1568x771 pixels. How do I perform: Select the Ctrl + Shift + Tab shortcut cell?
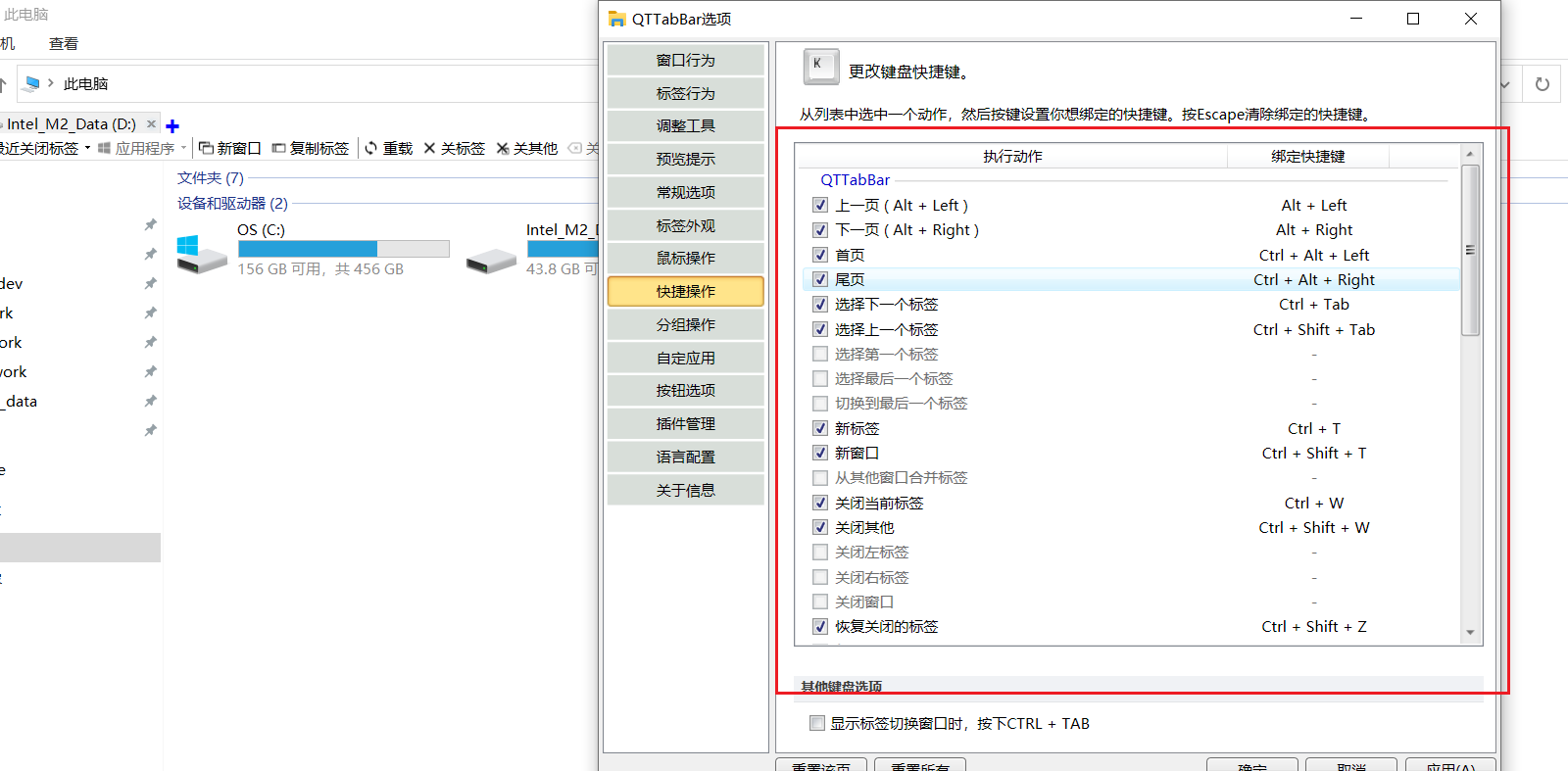[1314, 329]
